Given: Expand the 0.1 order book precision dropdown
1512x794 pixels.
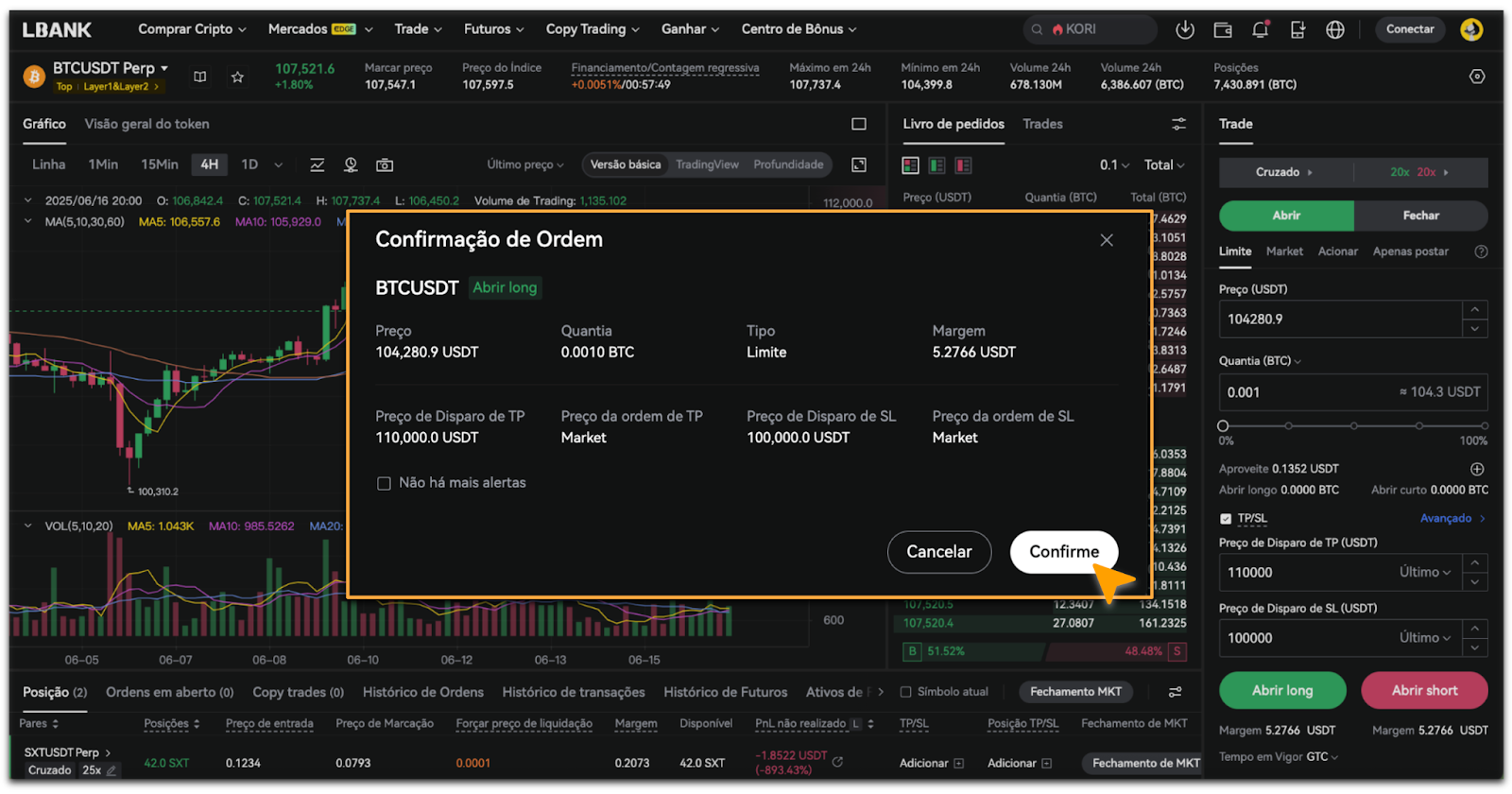Looking at the screenshot, I should (1114, 165).
